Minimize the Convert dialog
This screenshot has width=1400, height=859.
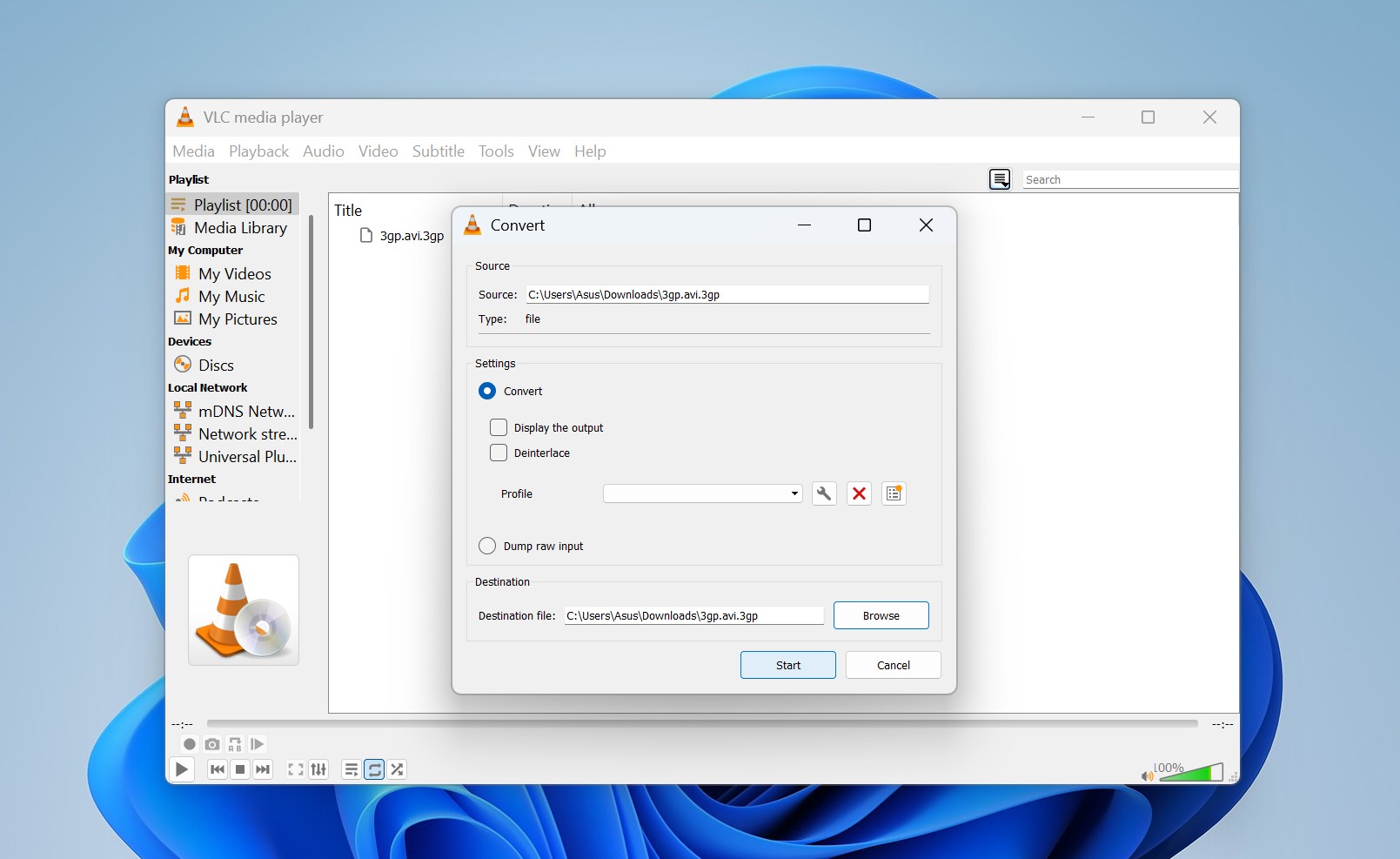(x=804, y=225)
